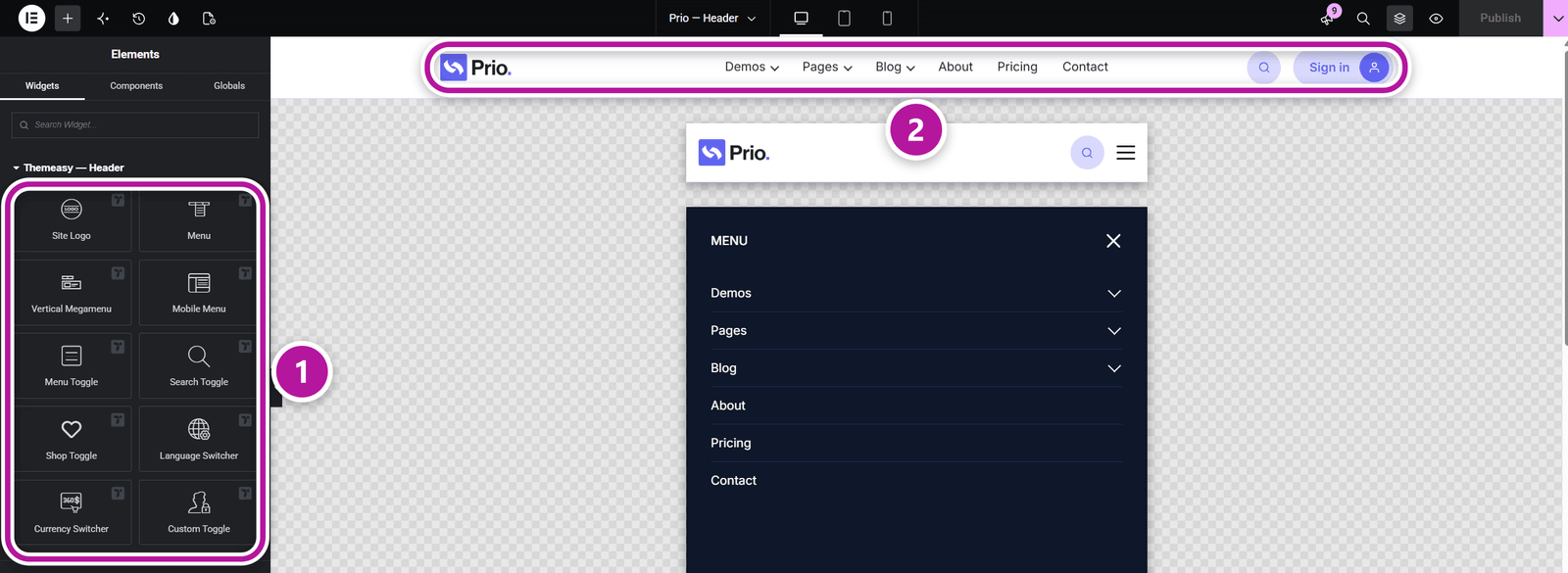Click About in the header navigation
The width and height of the screenshot is (1568, 573).
point(955,67)
